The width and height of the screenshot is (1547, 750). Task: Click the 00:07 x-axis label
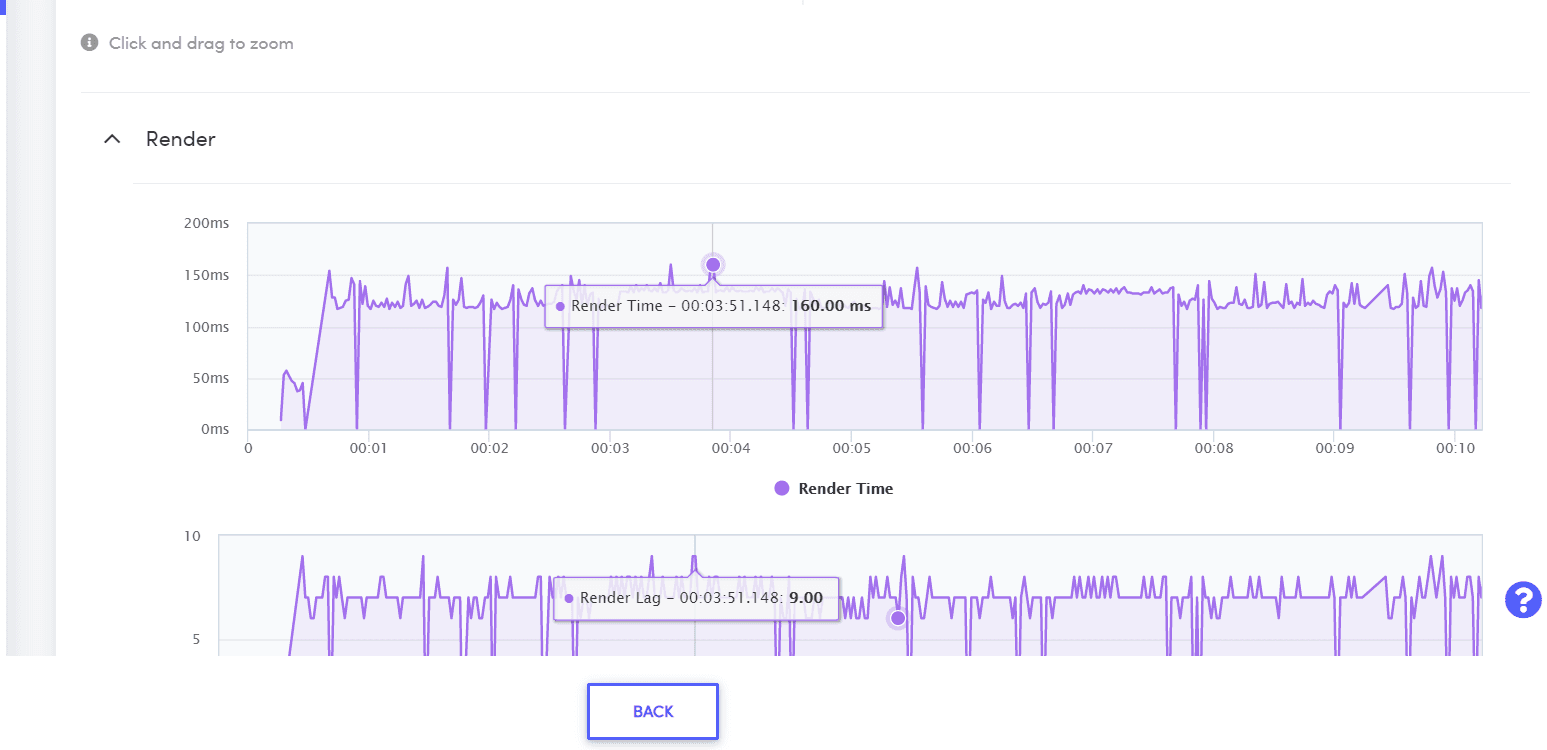[1093, 448]
